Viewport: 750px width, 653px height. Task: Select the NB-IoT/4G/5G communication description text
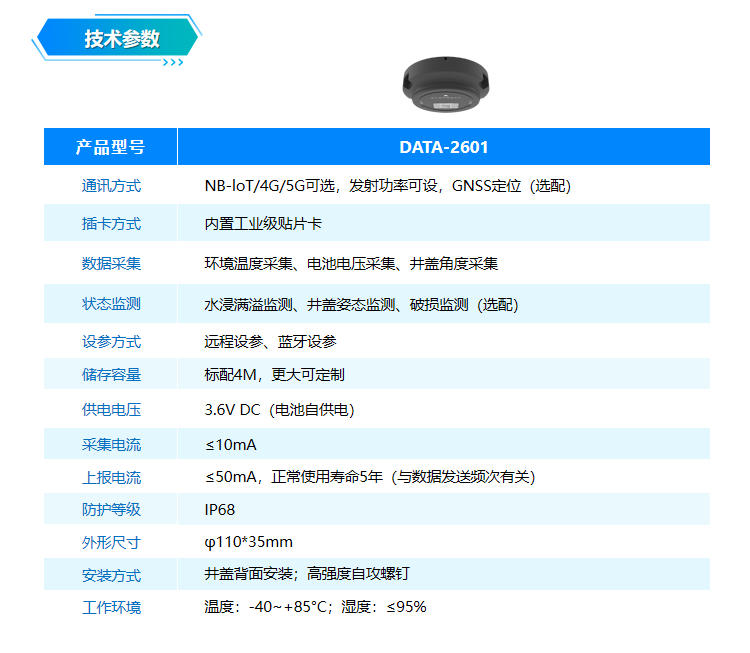click(387, 186)
